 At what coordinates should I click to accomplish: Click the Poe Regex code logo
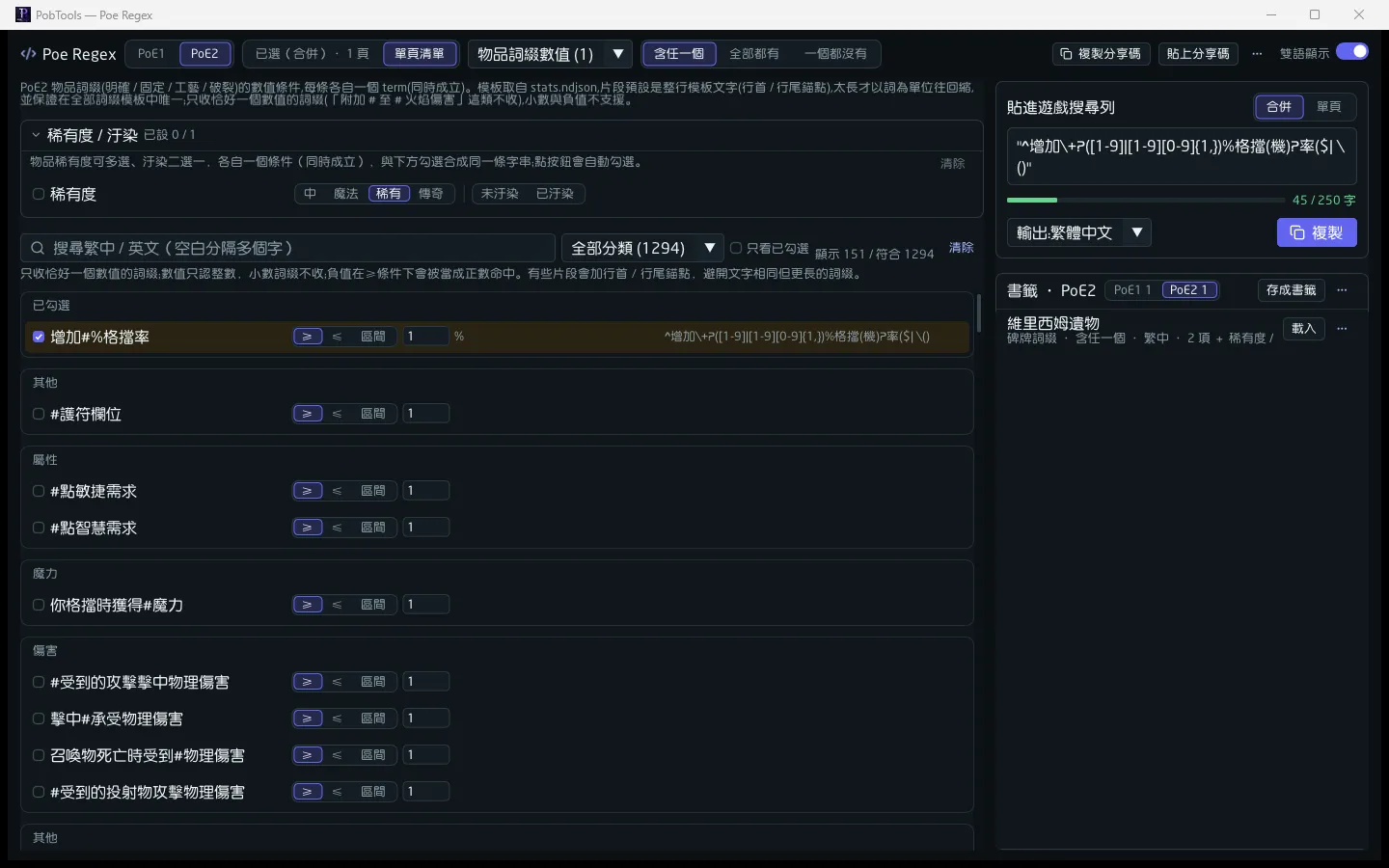coord(29,54)
